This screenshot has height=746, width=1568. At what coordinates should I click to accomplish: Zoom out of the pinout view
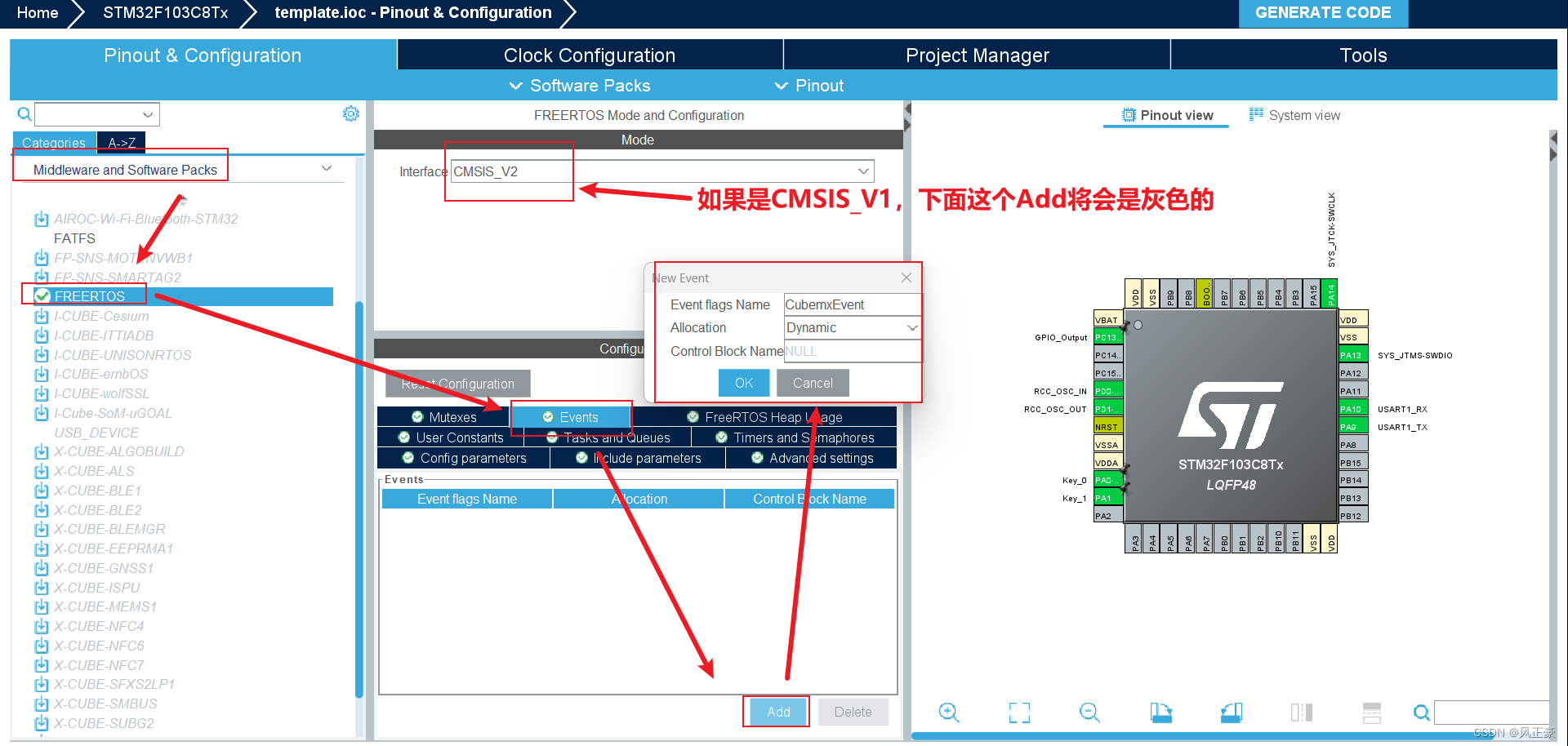[1089, 713]
